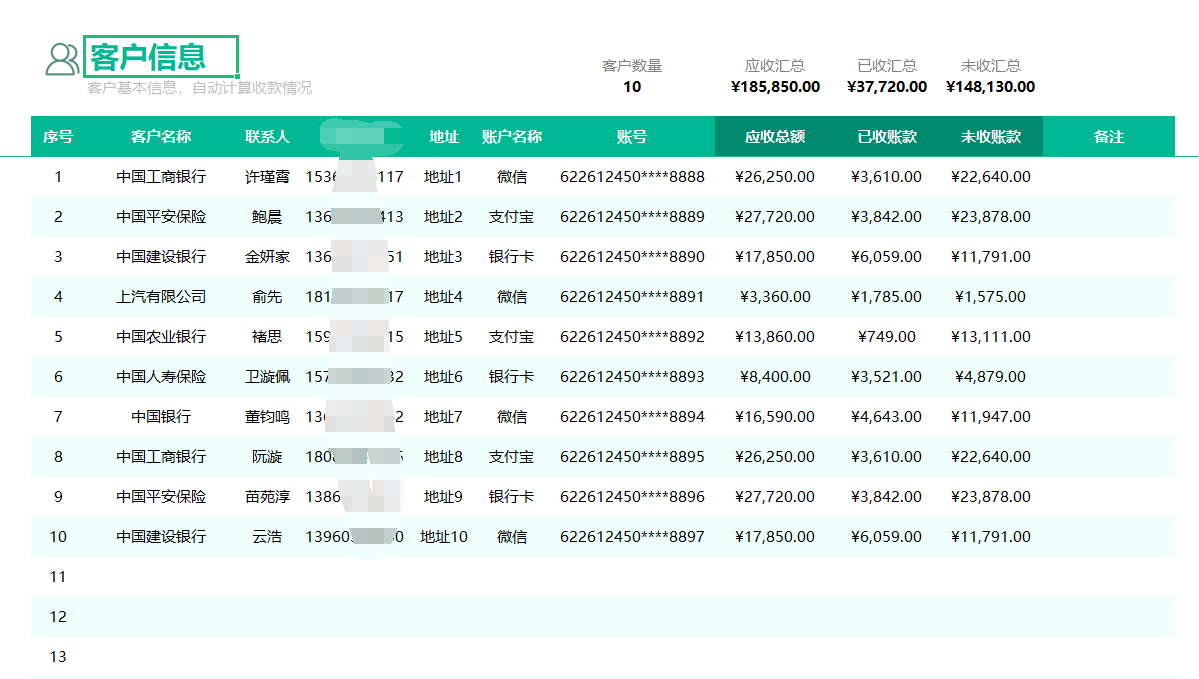1199x679 pixels.
Task: Select the 备注 column header
Action: coord(1109,137)
